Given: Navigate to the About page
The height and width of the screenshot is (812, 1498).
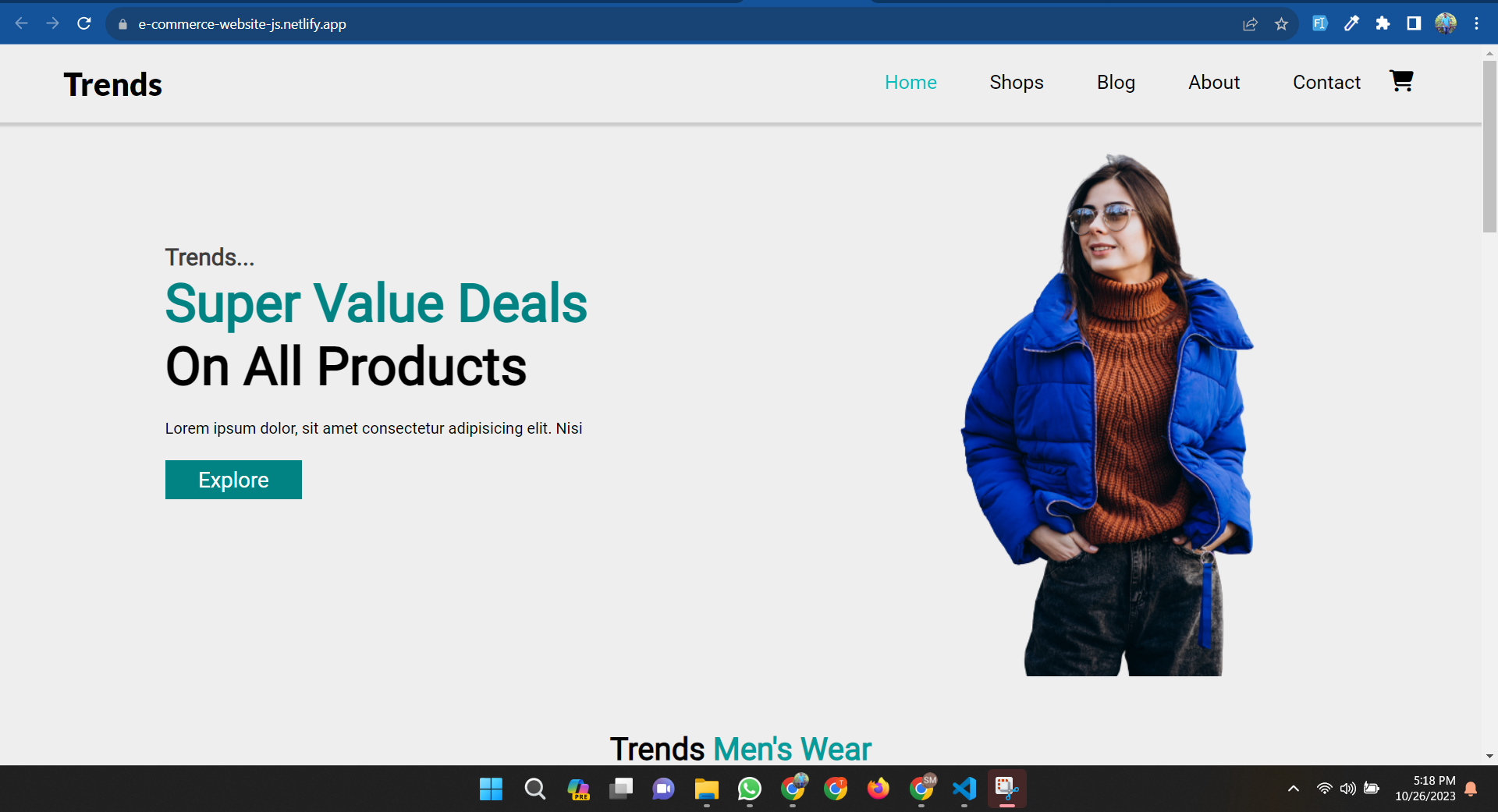Looking at the screenshot, I should (1213, 83).
